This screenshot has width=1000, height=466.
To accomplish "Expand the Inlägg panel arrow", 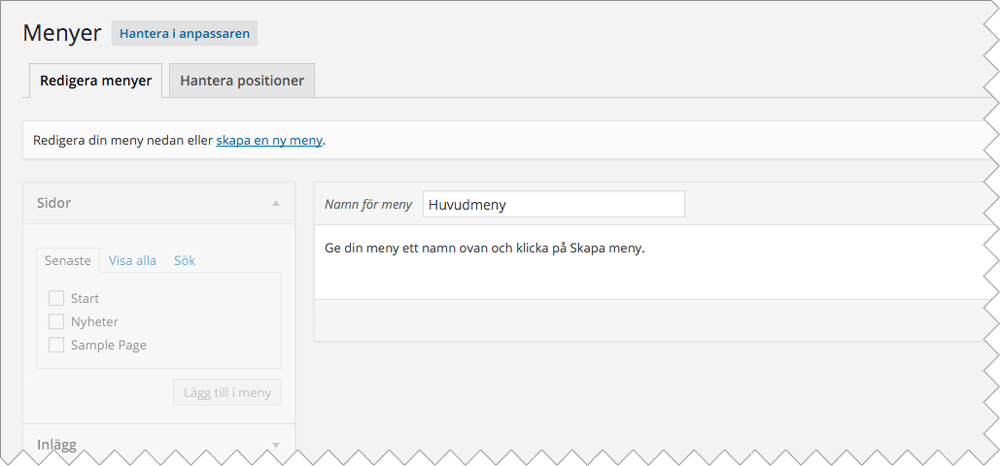I will [276, 444].
